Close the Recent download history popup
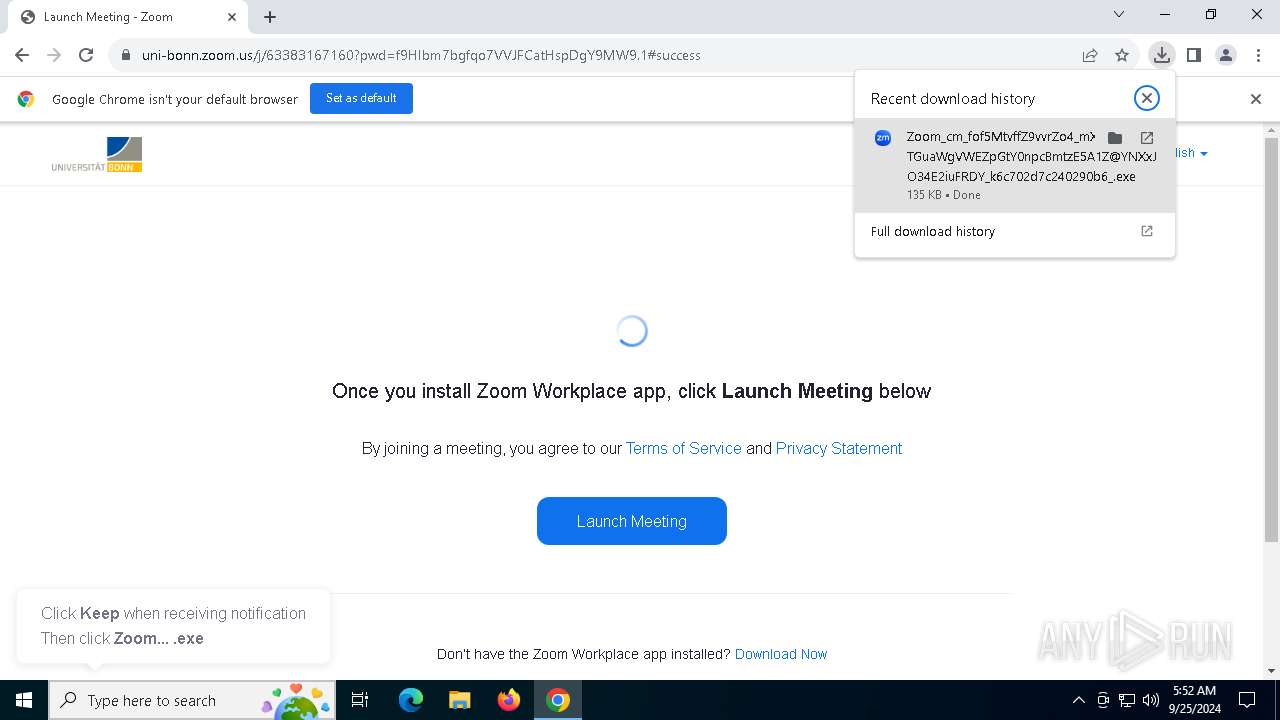The width and height of the screenshot is (1280, 720). click(1147, 97)
